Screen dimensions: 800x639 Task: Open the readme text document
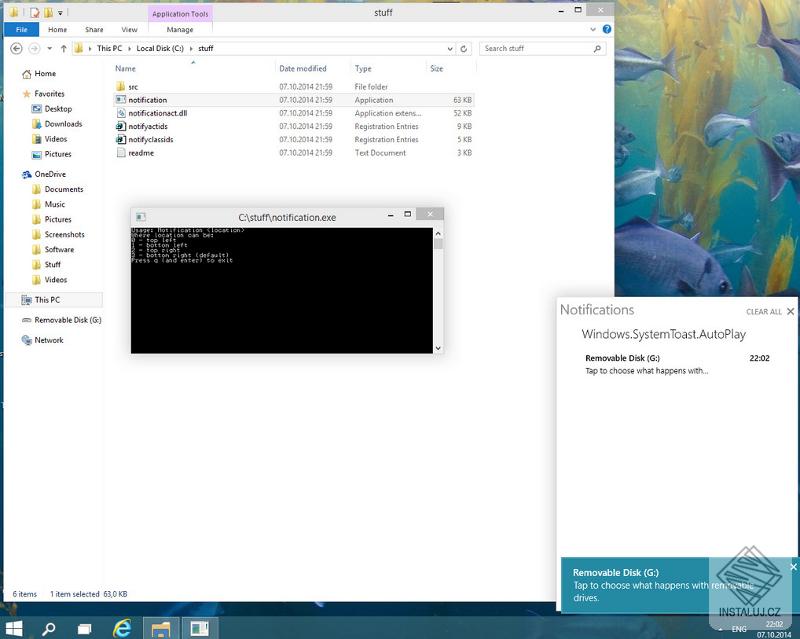pos(141,153)
